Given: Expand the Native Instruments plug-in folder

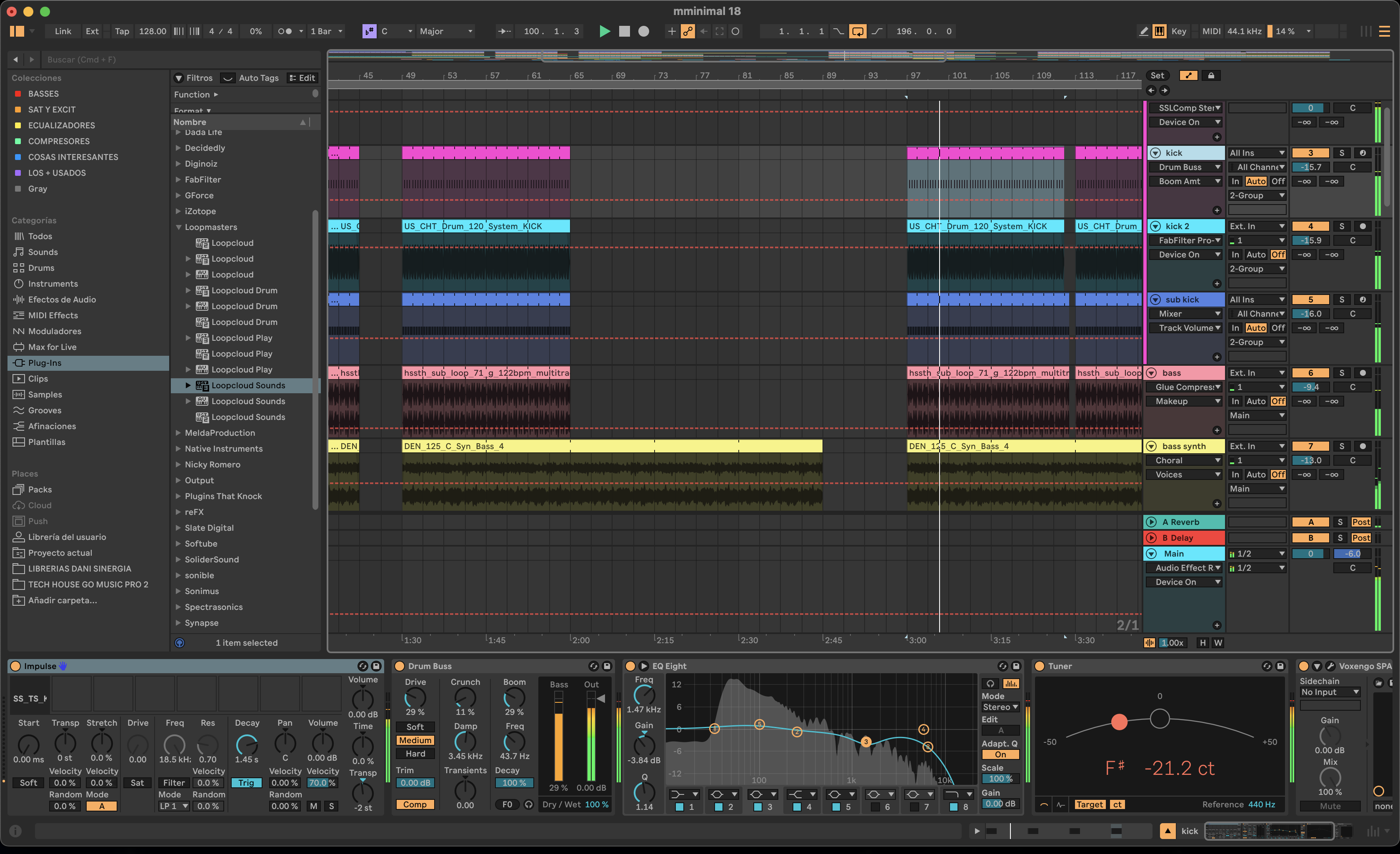Looking at the screenshot, I should click(178, 449).
